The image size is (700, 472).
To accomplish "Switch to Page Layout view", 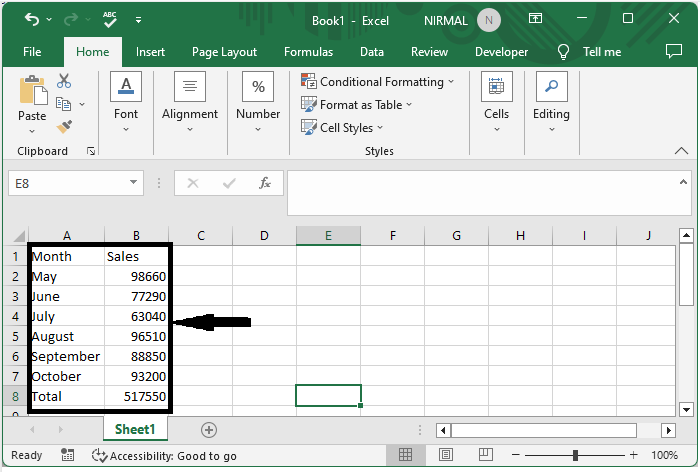I will (445, 455).
